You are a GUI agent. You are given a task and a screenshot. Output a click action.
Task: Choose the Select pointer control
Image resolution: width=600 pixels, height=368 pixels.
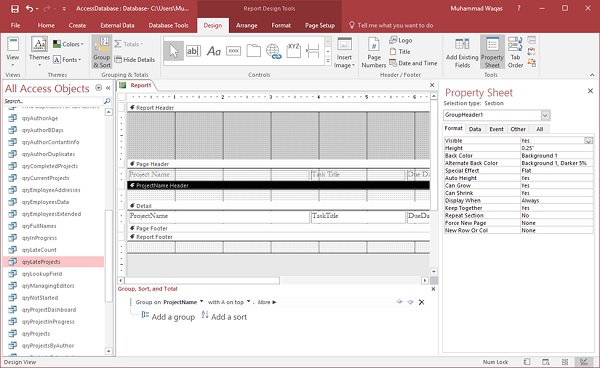174,51
